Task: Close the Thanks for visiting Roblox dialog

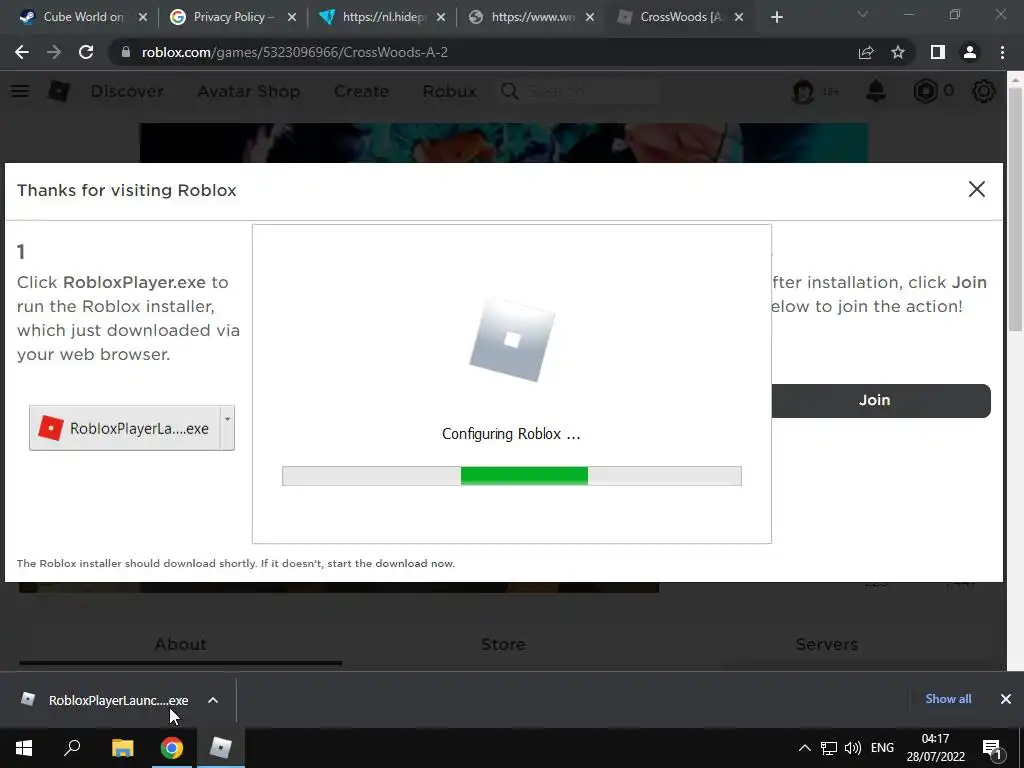Action: click(x=976, y=189)
